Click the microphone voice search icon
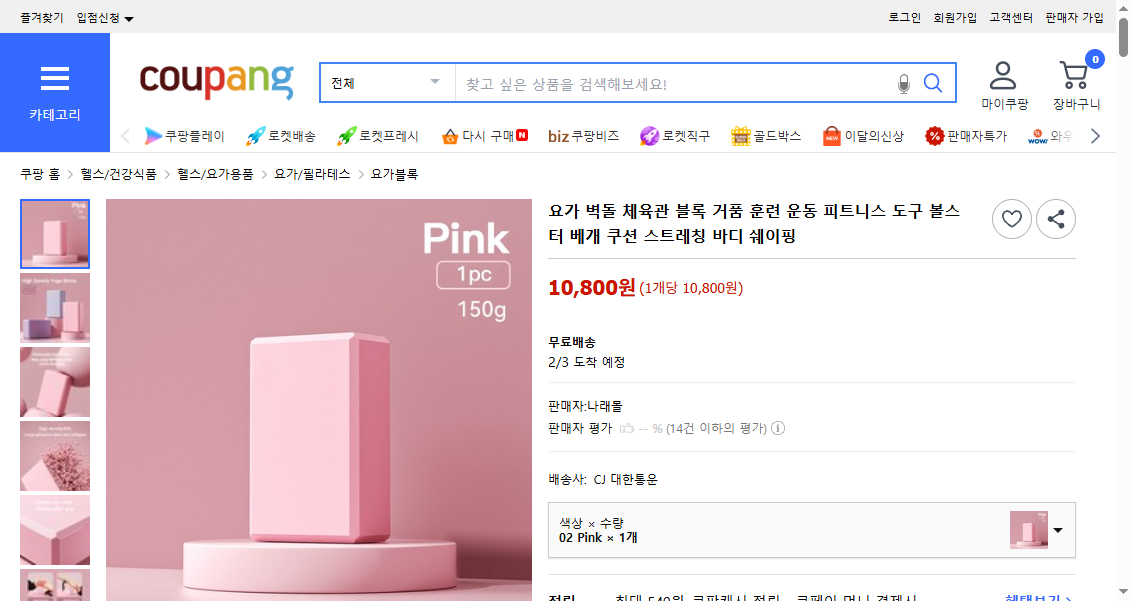 click(904, 84)
